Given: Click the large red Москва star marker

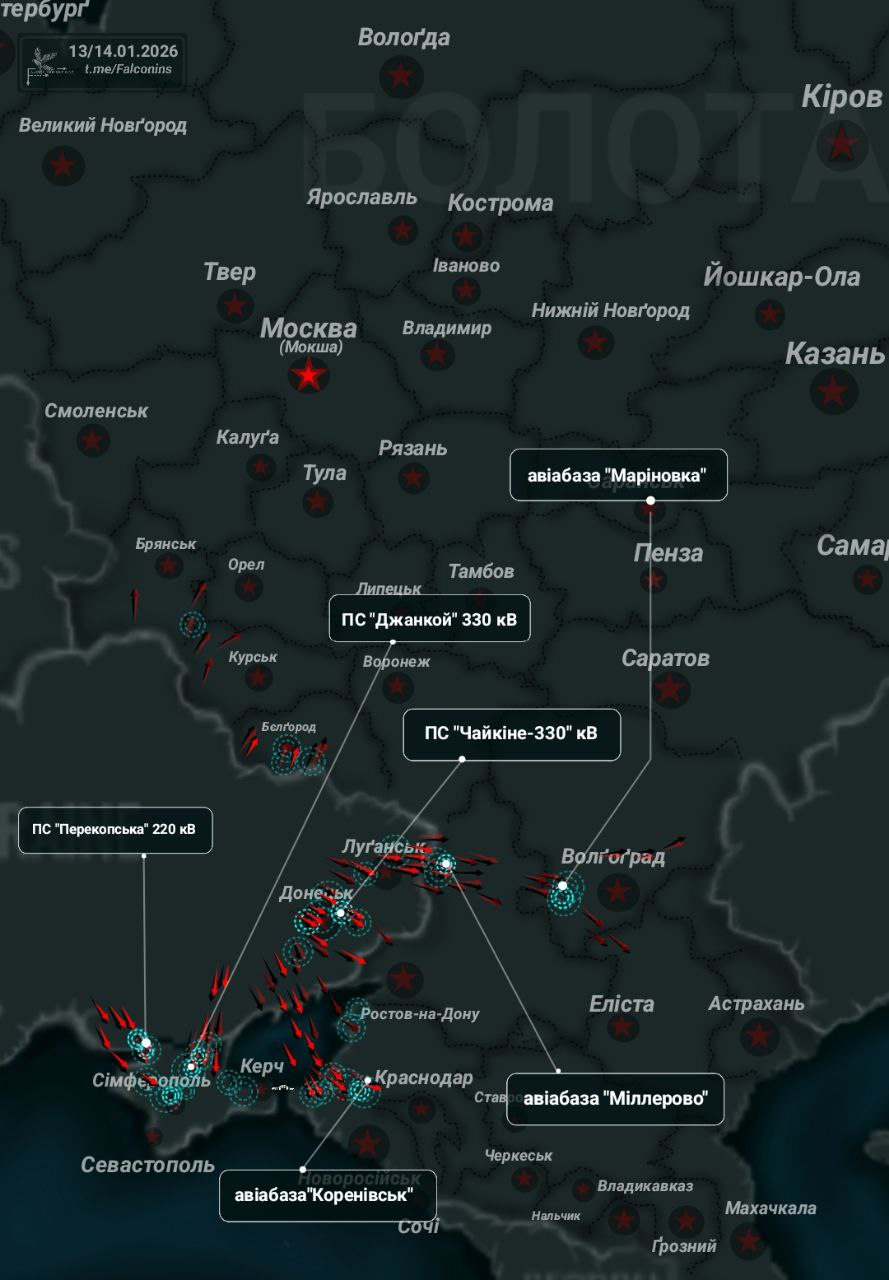Looking at the screenshot, I should (309, 376).
